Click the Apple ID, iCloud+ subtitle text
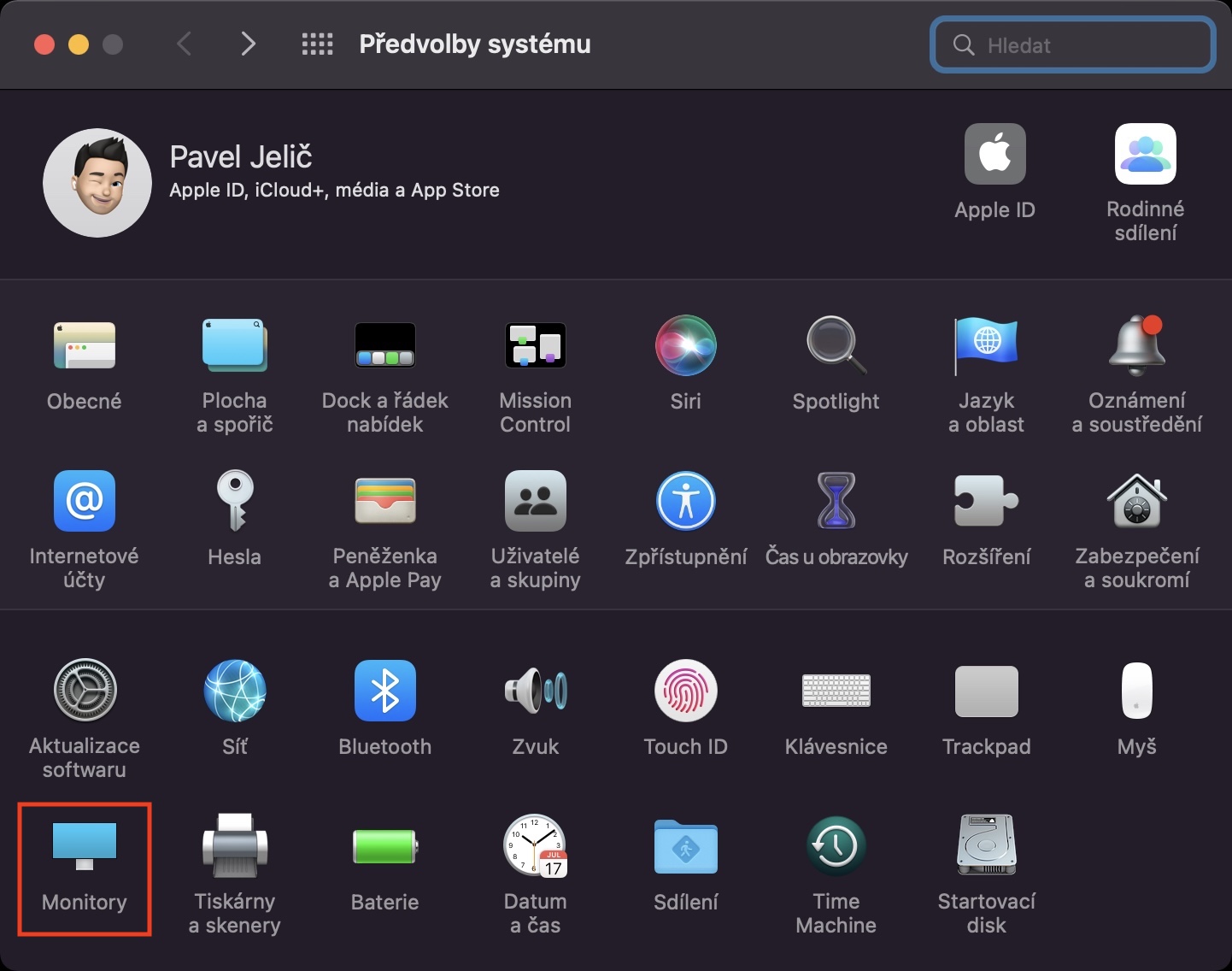The image size is (1232, 971). point(334,191)
